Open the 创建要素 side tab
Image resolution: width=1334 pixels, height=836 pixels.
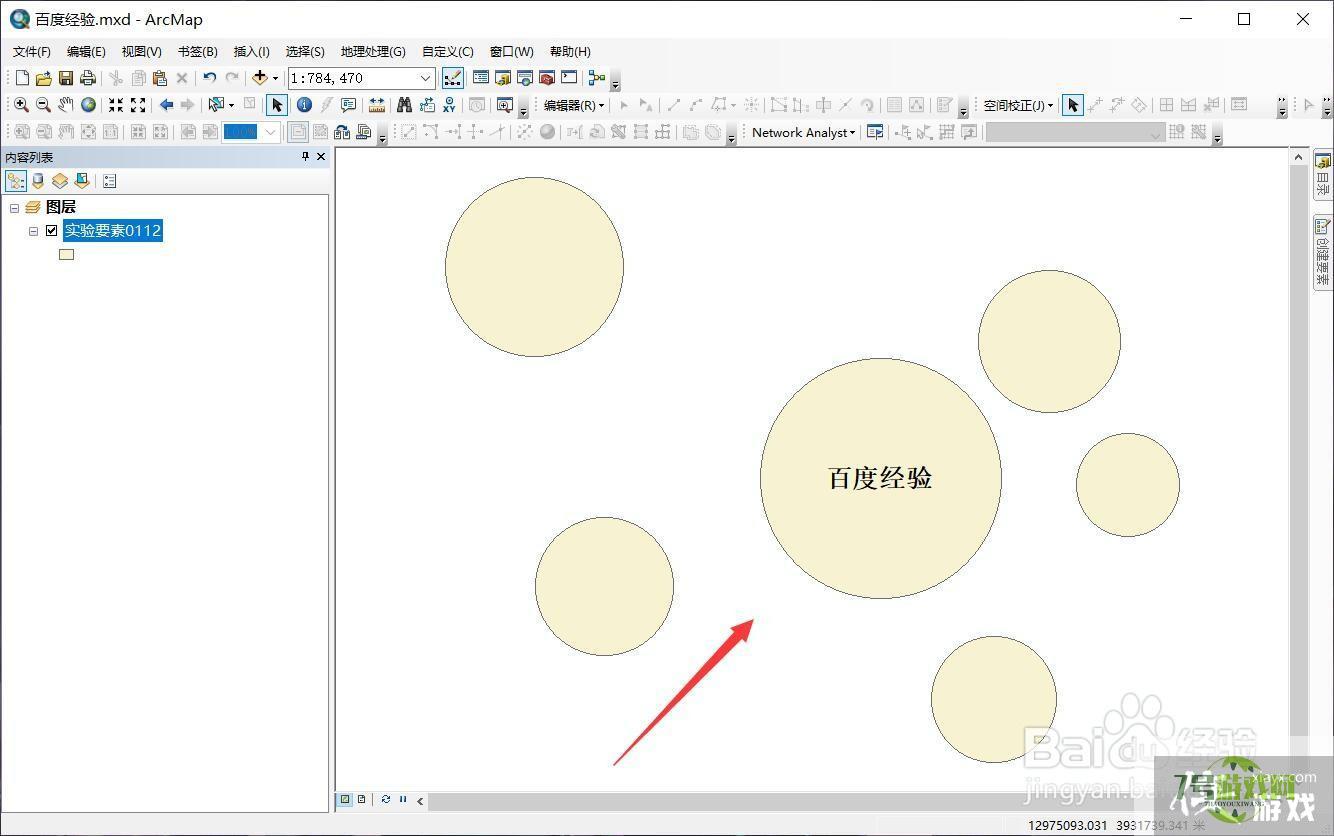(1323, 251)
